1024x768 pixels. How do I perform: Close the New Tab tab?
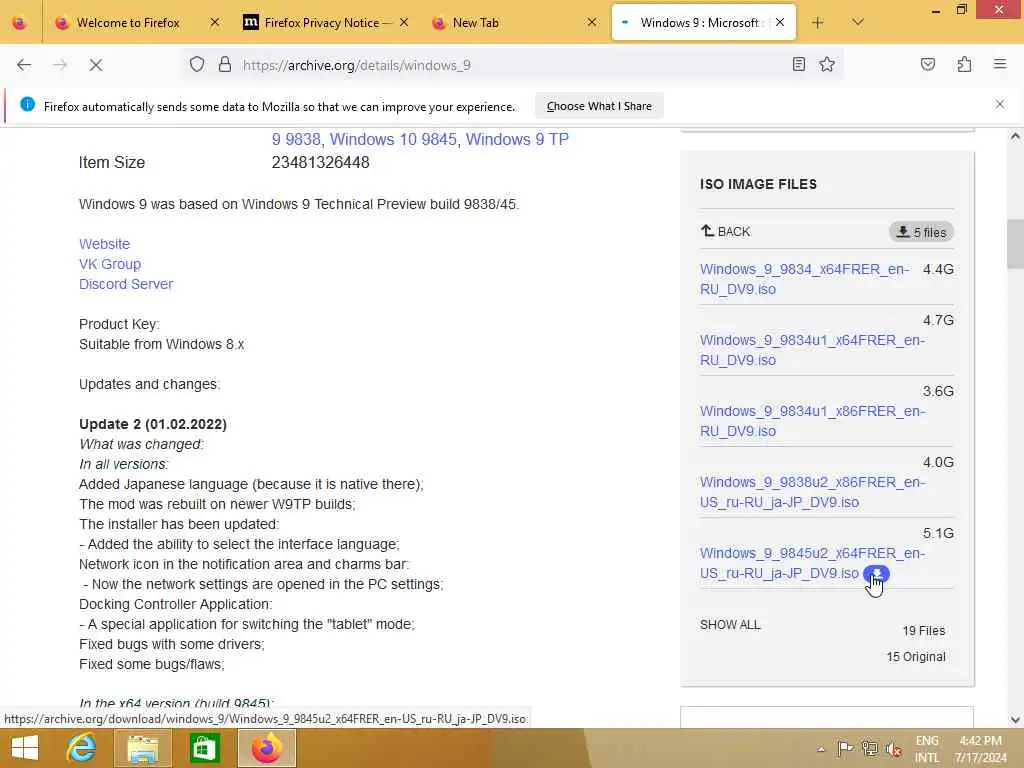tap(592, 23)
